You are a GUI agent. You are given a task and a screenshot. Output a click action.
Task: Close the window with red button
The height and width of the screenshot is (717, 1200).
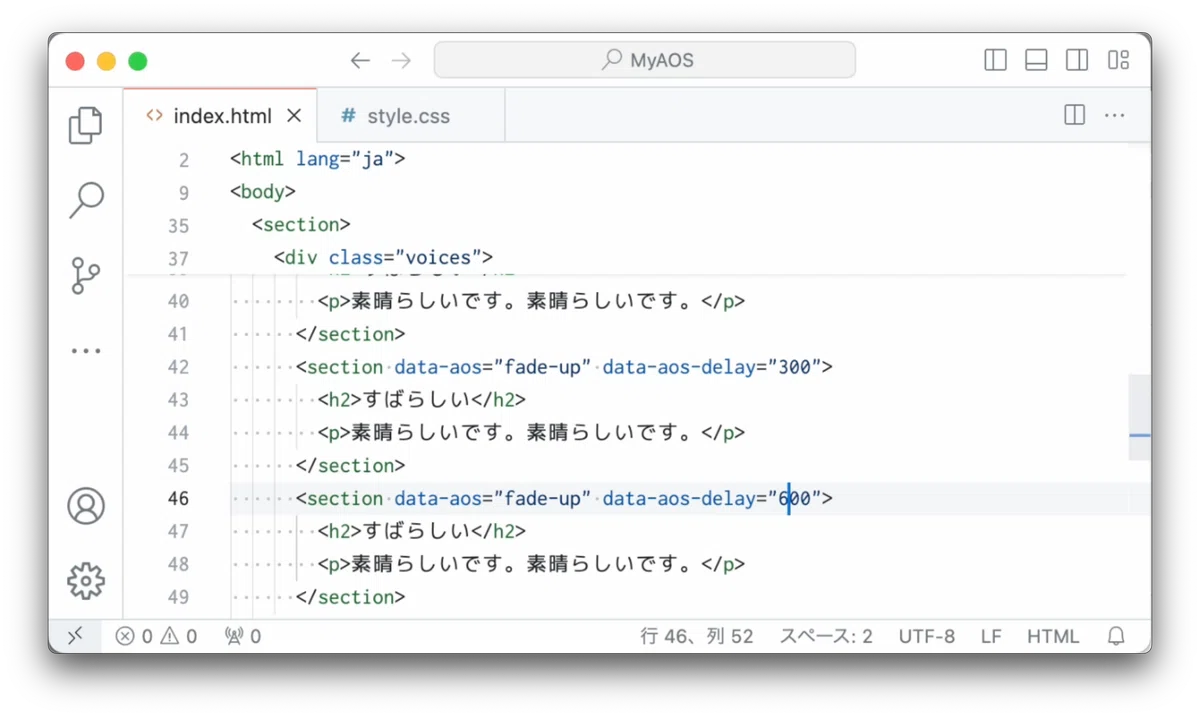75,61
